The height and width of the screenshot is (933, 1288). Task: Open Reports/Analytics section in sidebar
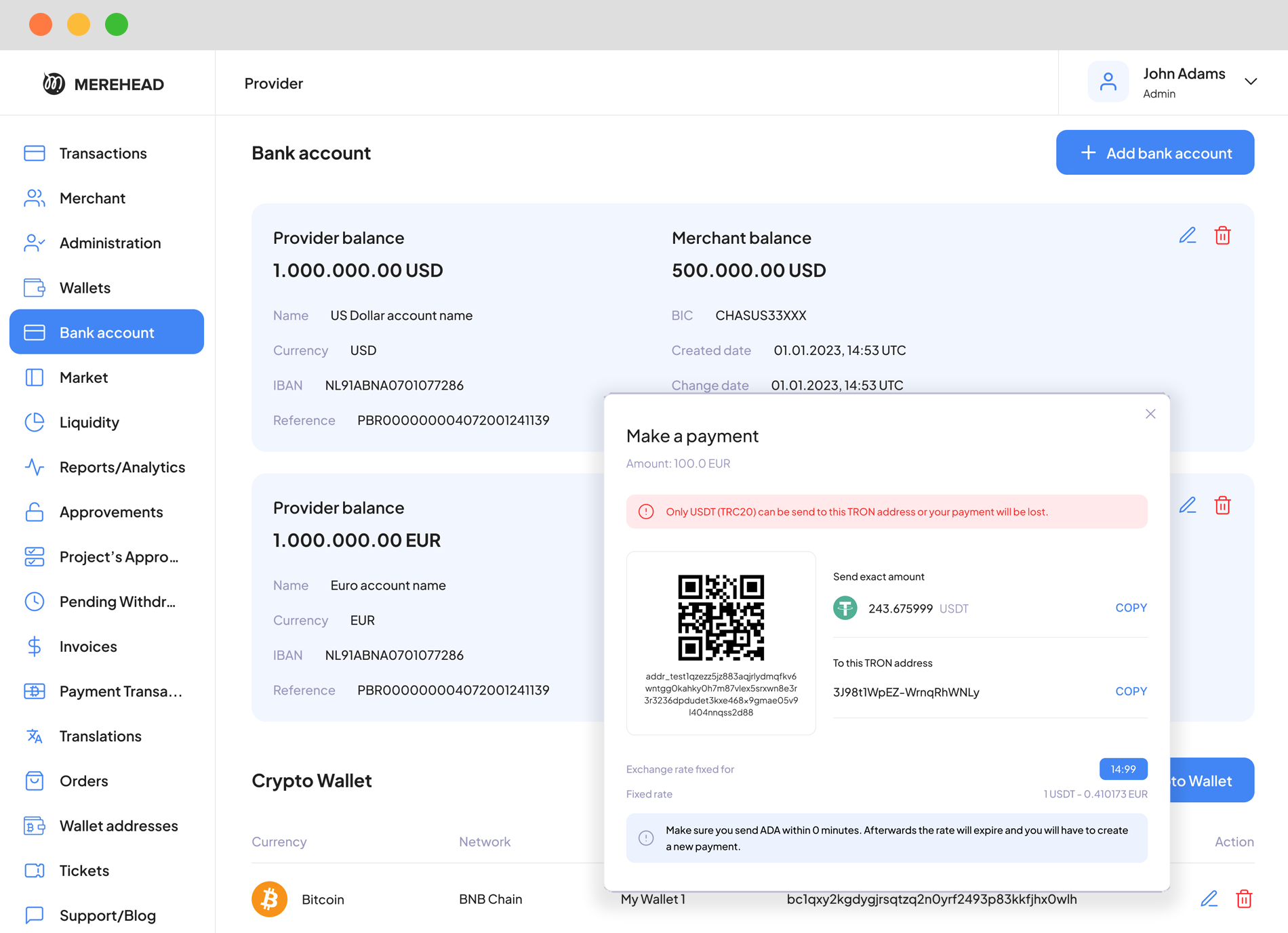coord(122,467)
